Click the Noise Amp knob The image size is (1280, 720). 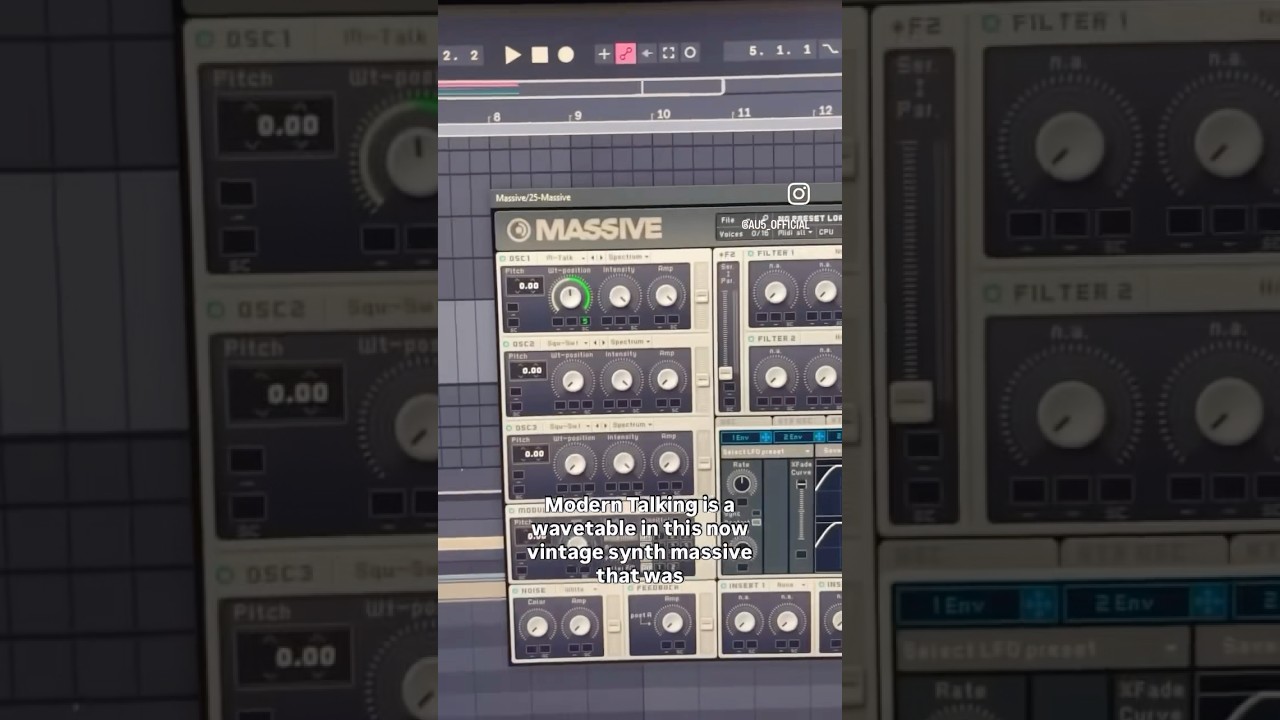pos(579,626)
